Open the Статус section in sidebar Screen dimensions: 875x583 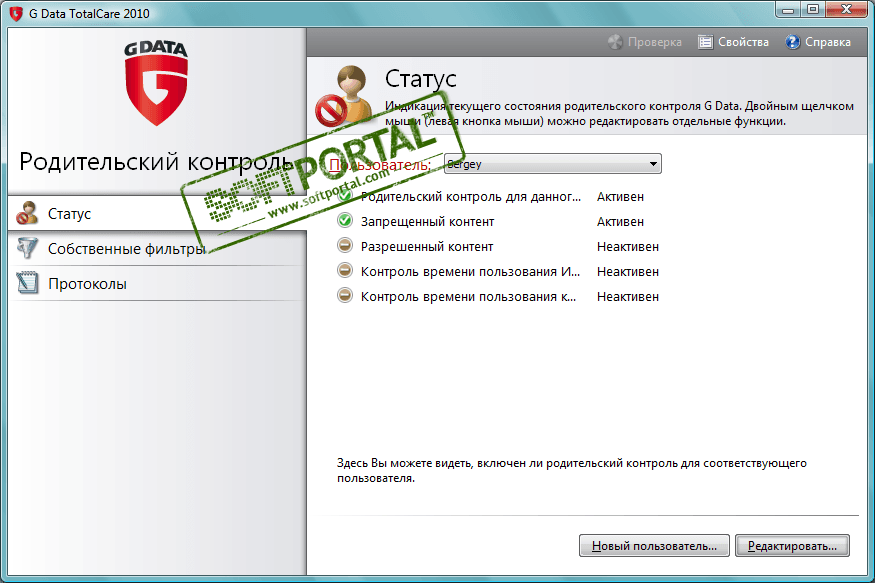coord(157,213)
